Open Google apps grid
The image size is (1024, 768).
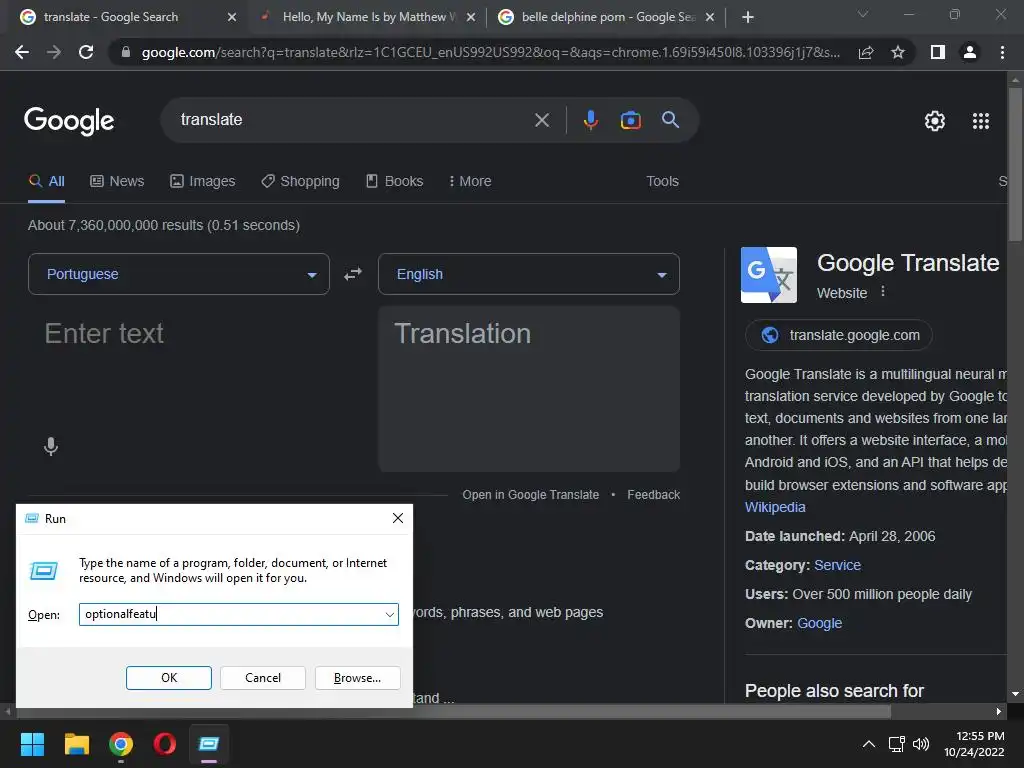point(980,121)
